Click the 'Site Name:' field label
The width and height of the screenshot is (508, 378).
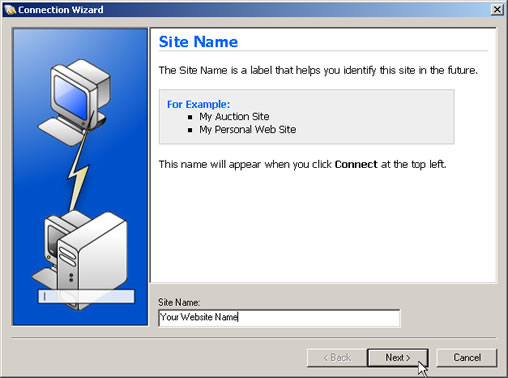[x=179, y=302]
